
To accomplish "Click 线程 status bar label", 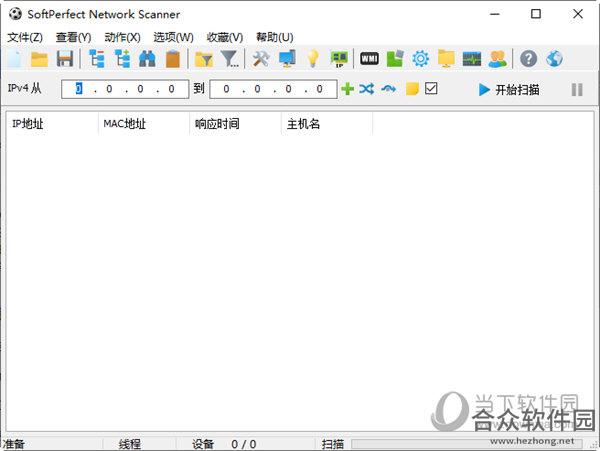I will click(130, 444).
